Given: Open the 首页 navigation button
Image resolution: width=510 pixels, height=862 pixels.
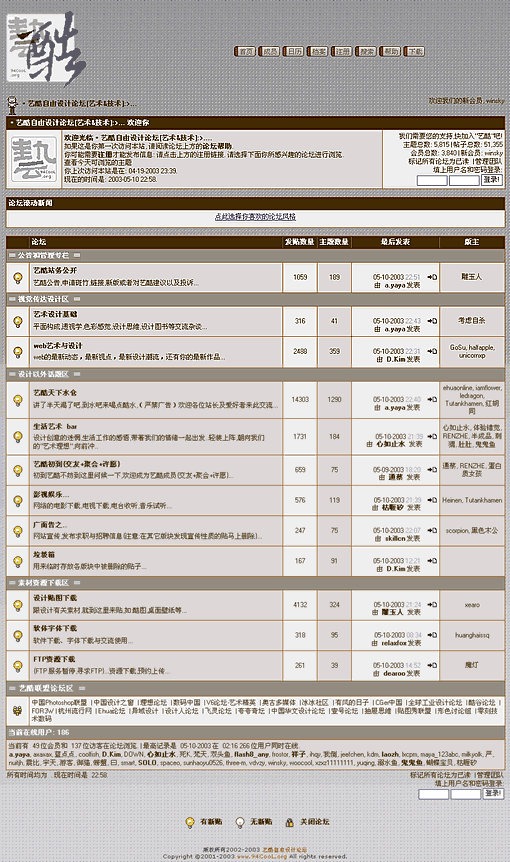Looking at the screenshot, I should (245, 51).
